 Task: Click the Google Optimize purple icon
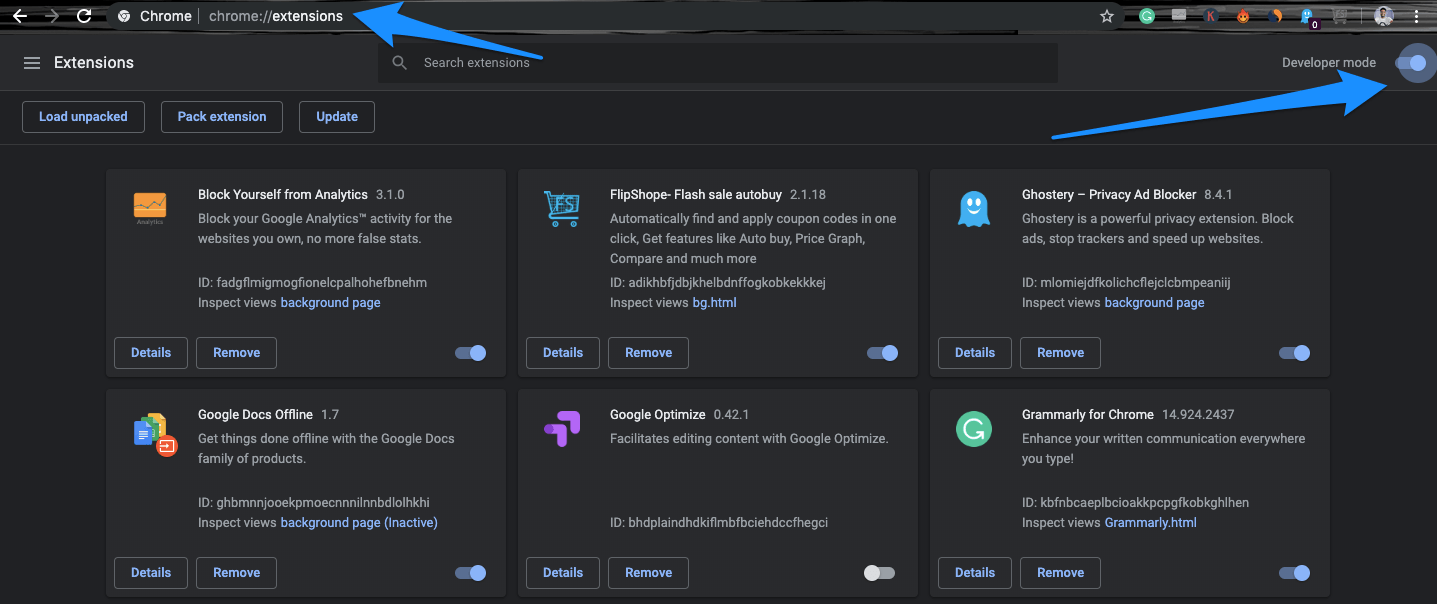[562, 429]
